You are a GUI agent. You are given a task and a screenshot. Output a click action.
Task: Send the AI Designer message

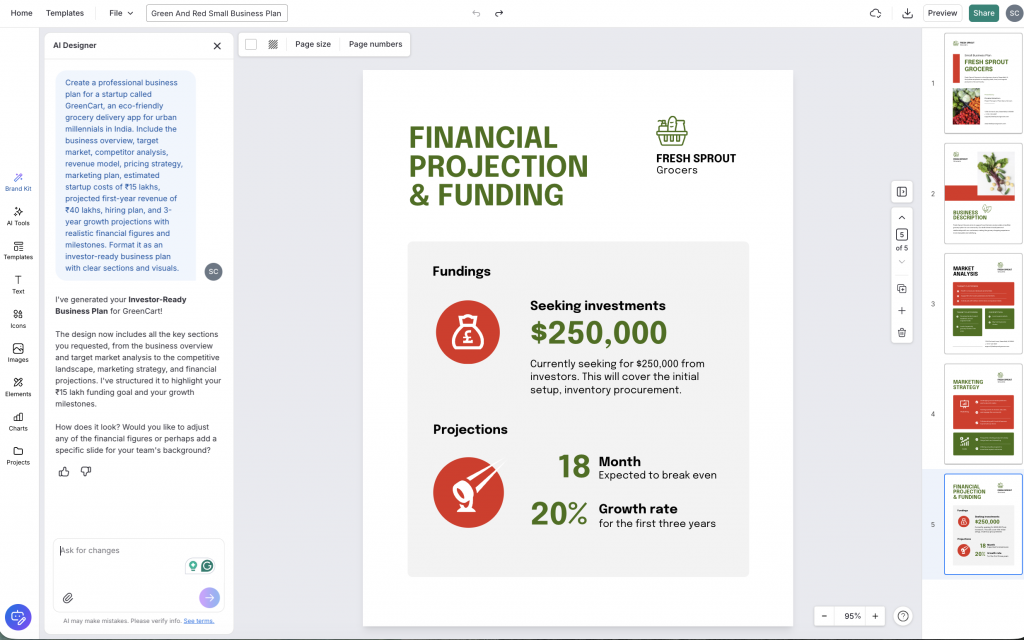209,598
